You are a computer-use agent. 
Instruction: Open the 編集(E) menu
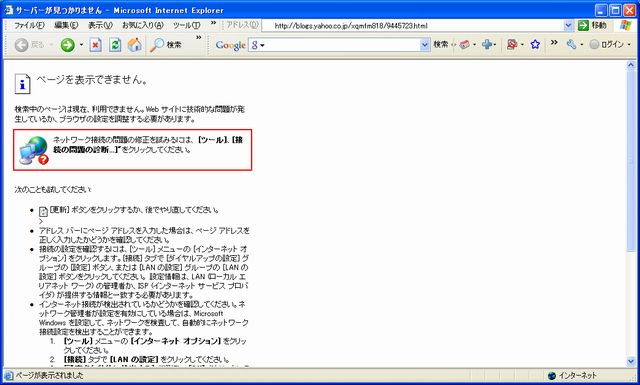(x=66, y=25)
